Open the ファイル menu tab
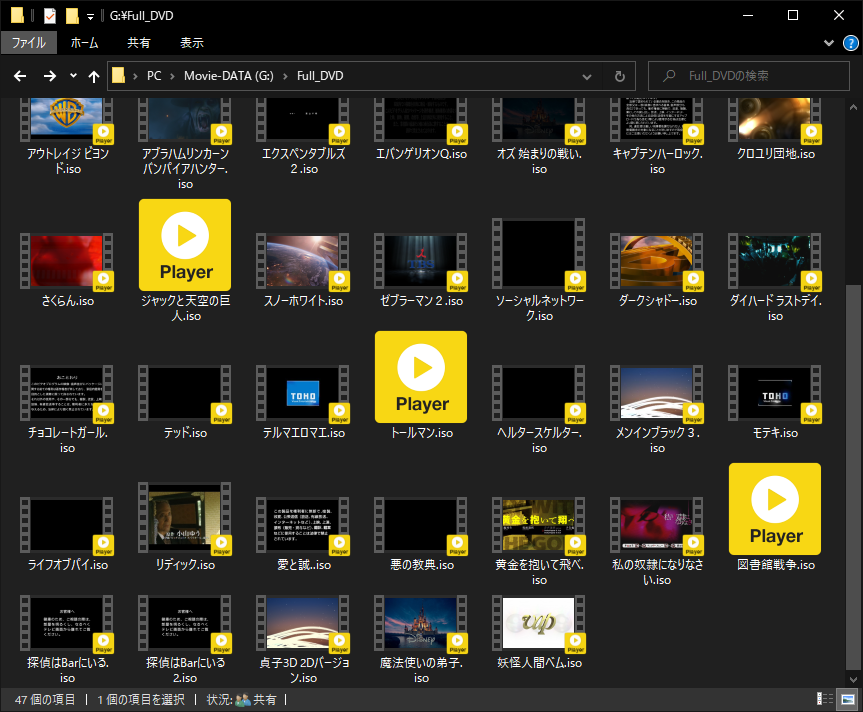This screenshot has height=712, width=863. click(x=29, y=43)
